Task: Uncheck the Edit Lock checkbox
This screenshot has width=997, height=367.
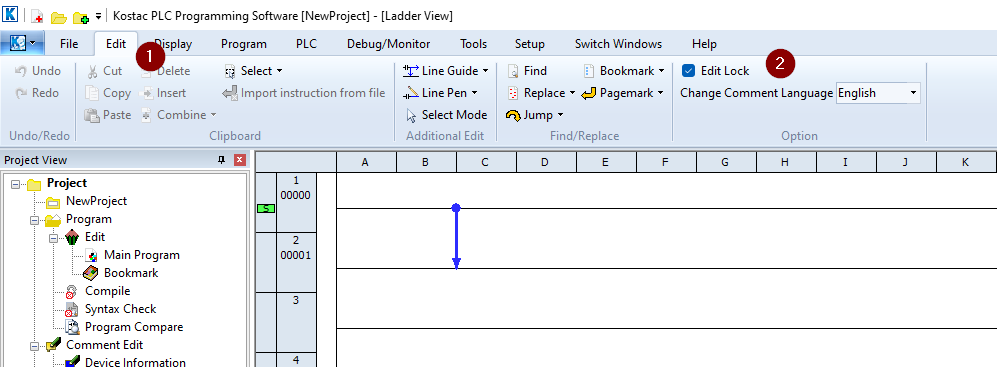Action: [x=687, y=71]
